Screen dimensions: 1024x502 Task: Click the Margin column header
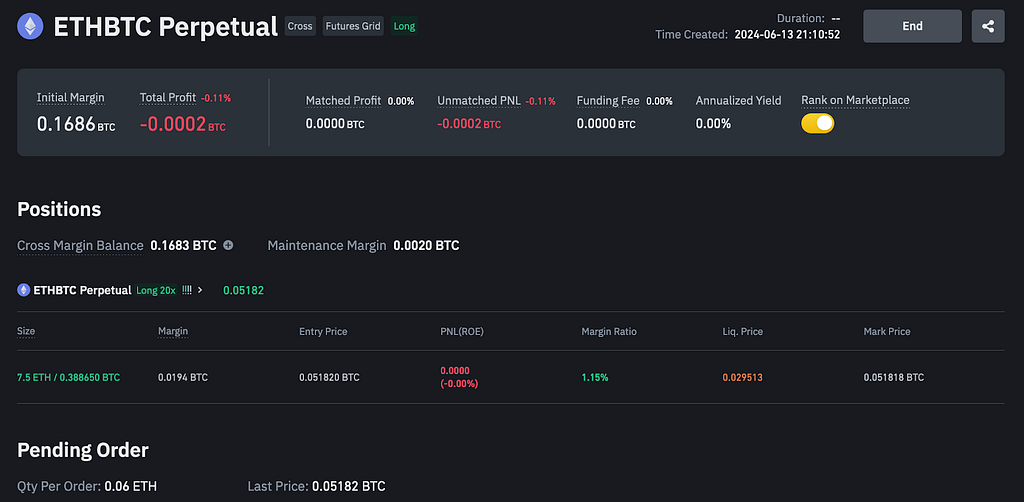pyautogui.click(x=173, y=331)
